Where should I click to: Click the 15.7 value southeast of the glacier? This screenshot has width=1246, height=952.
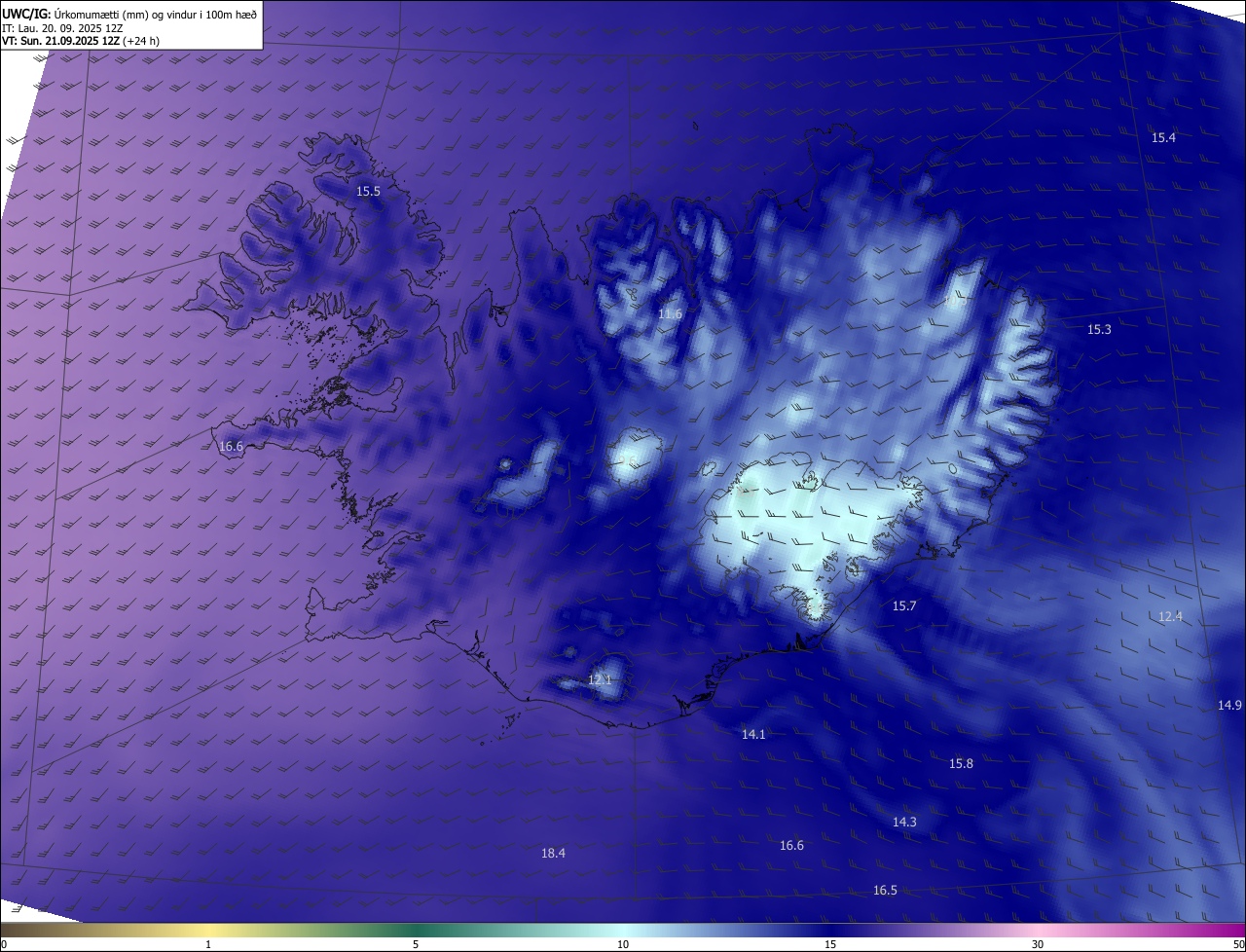[x=904, y=605]
